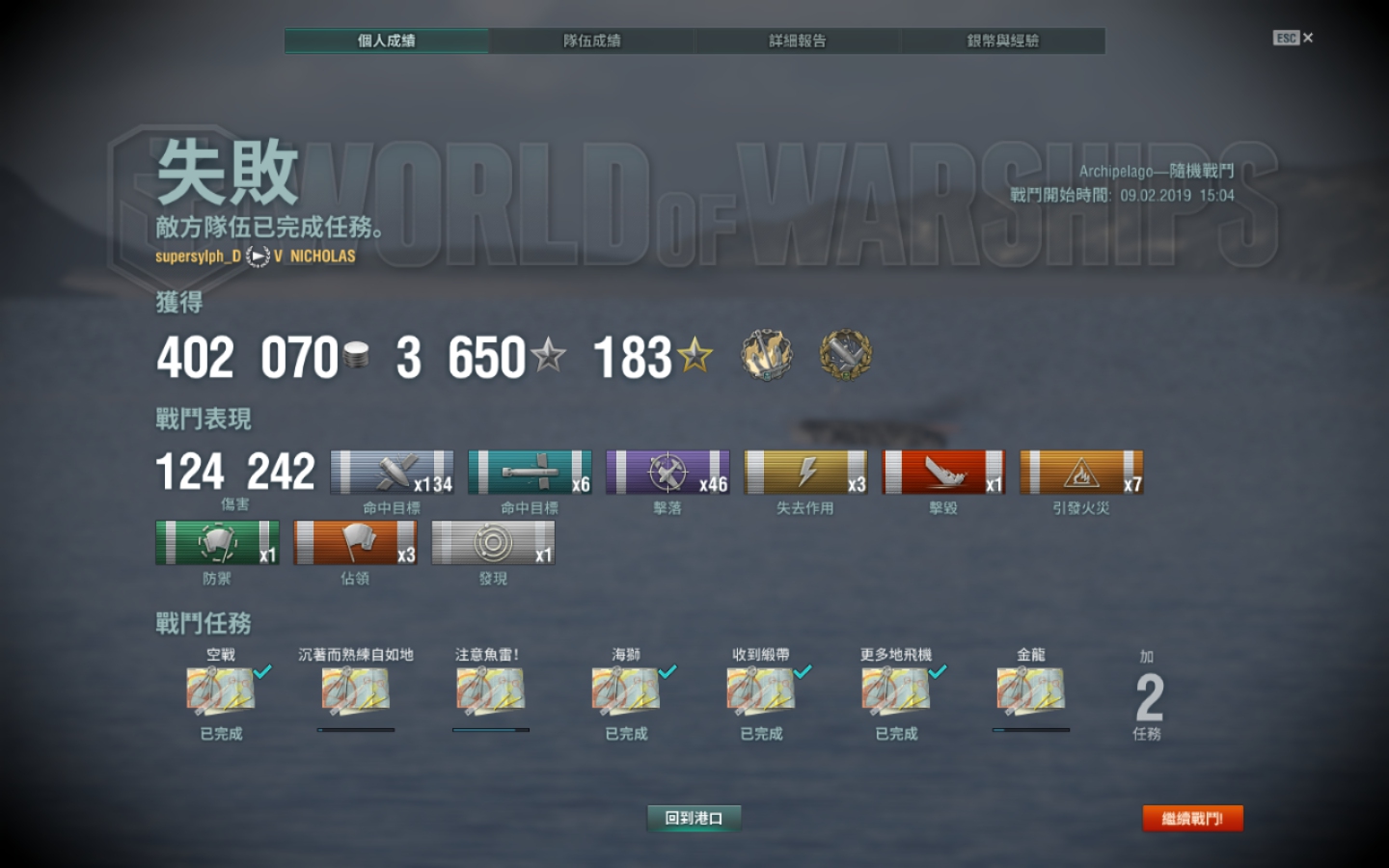The width and height of the screenshot is (1389, 868).
Task: Click the 回到港口 return to port button
Action: coord(694,818)
